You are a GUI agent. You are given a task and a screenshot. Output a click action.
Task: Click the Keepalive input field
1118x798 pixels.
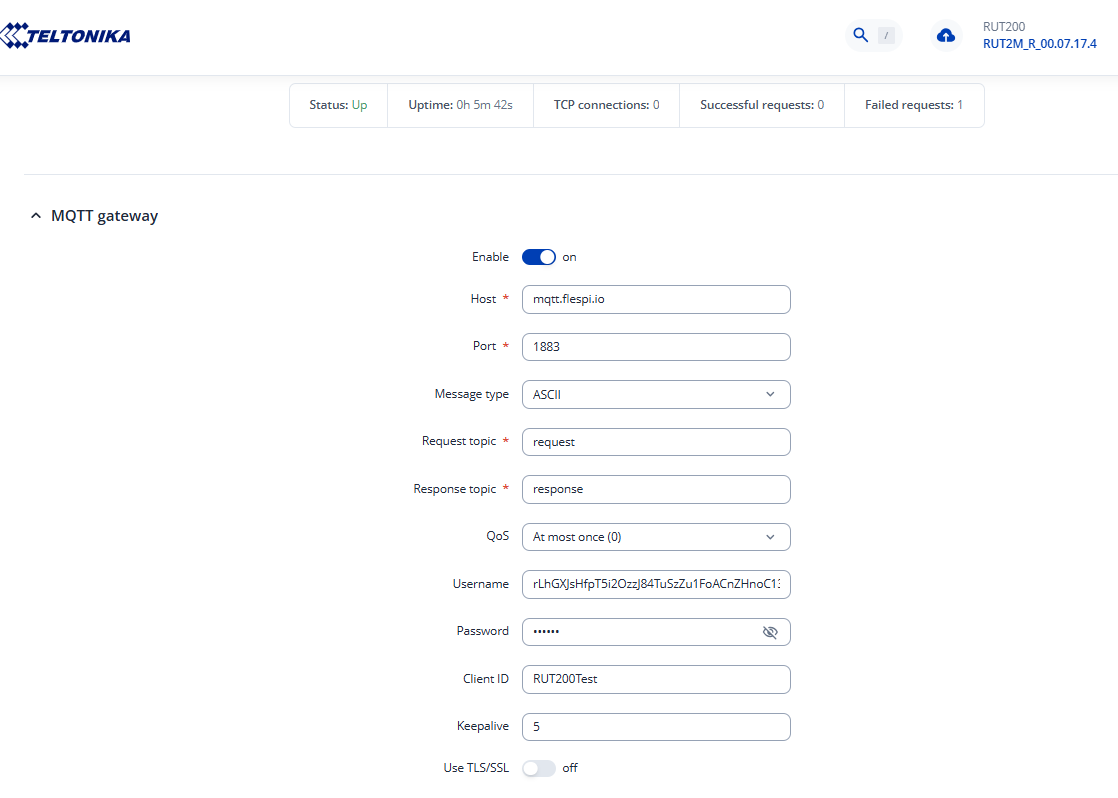pyautogui.click(x=656, y=727)
